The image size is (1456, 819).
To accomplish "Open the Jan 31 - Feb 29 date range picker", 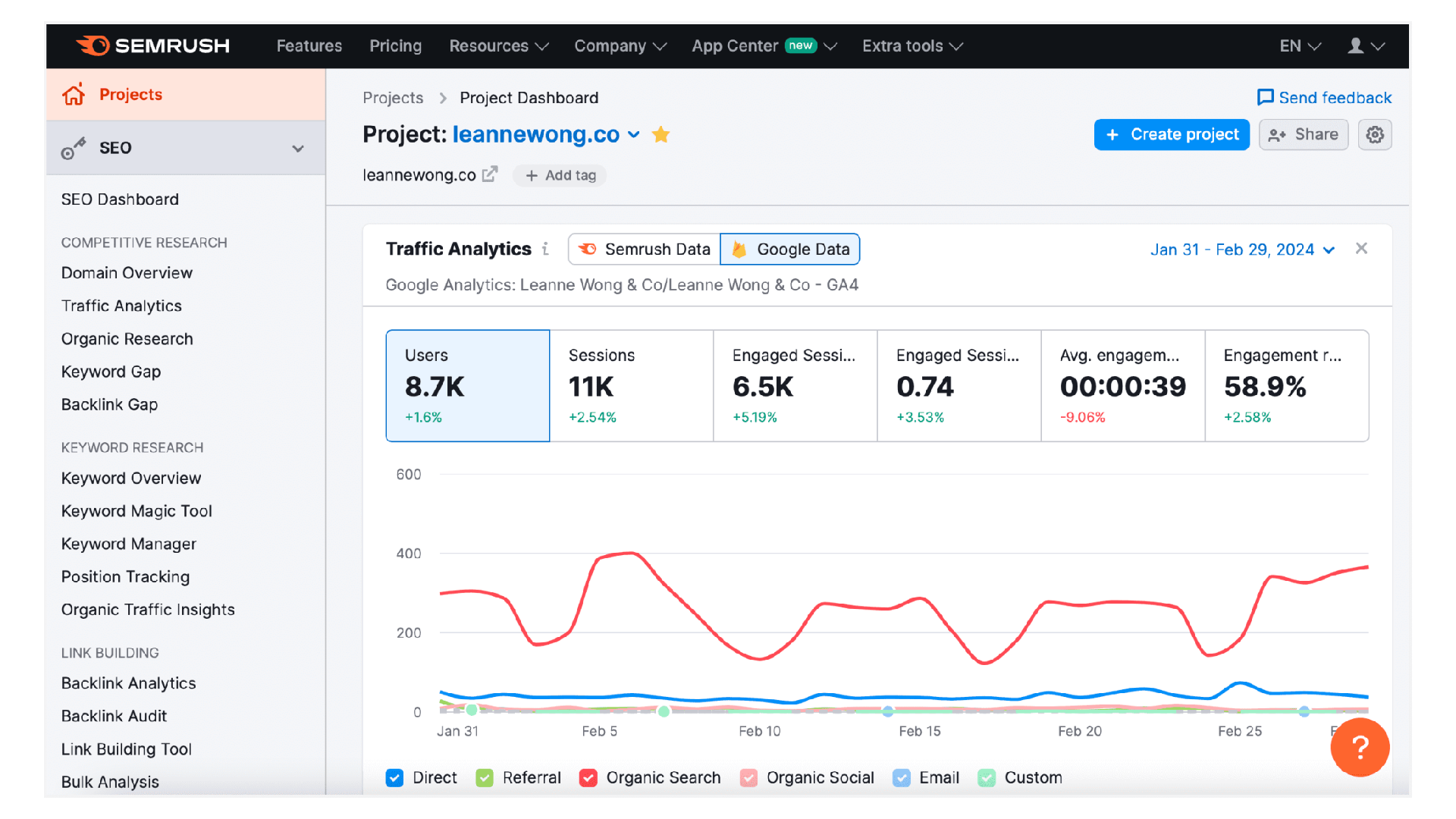I will pyautogui.click(x=1242, y=249).
